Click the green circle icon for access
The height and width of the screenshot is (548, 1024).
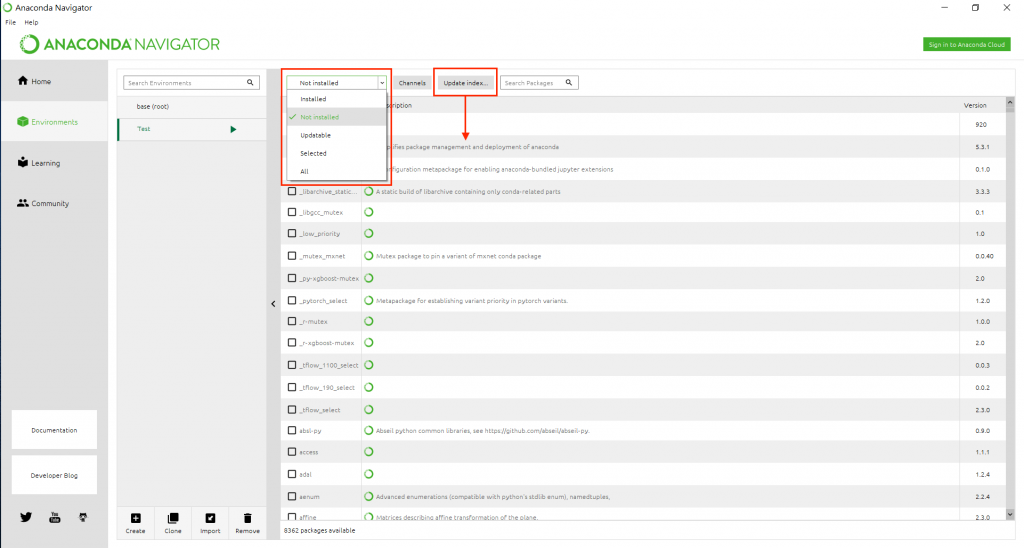[369, 452]
